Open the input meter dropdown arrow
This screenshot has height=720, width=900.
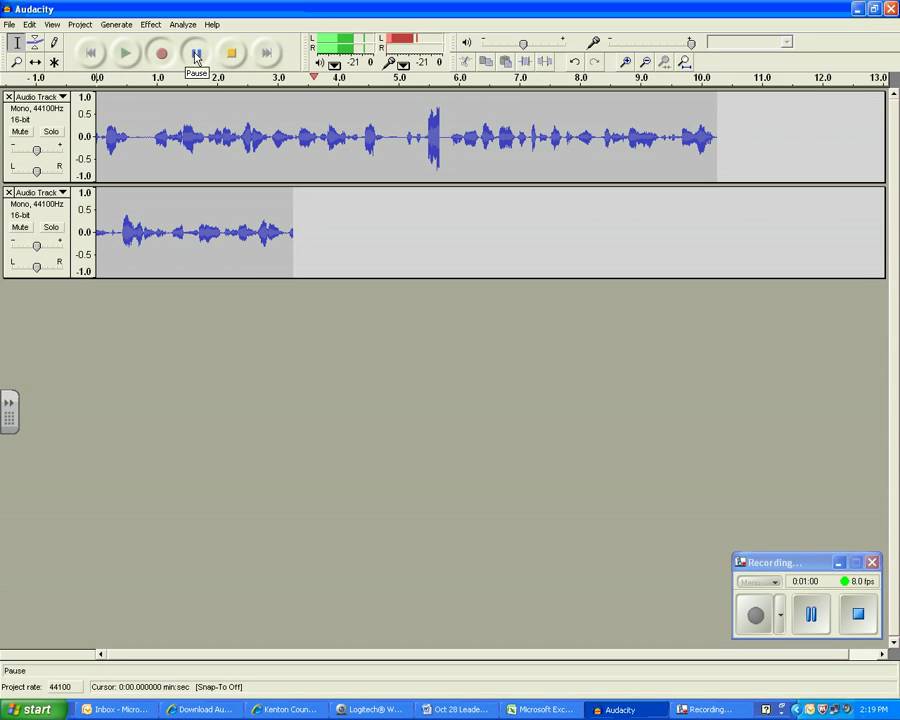[x=404, y=65]
